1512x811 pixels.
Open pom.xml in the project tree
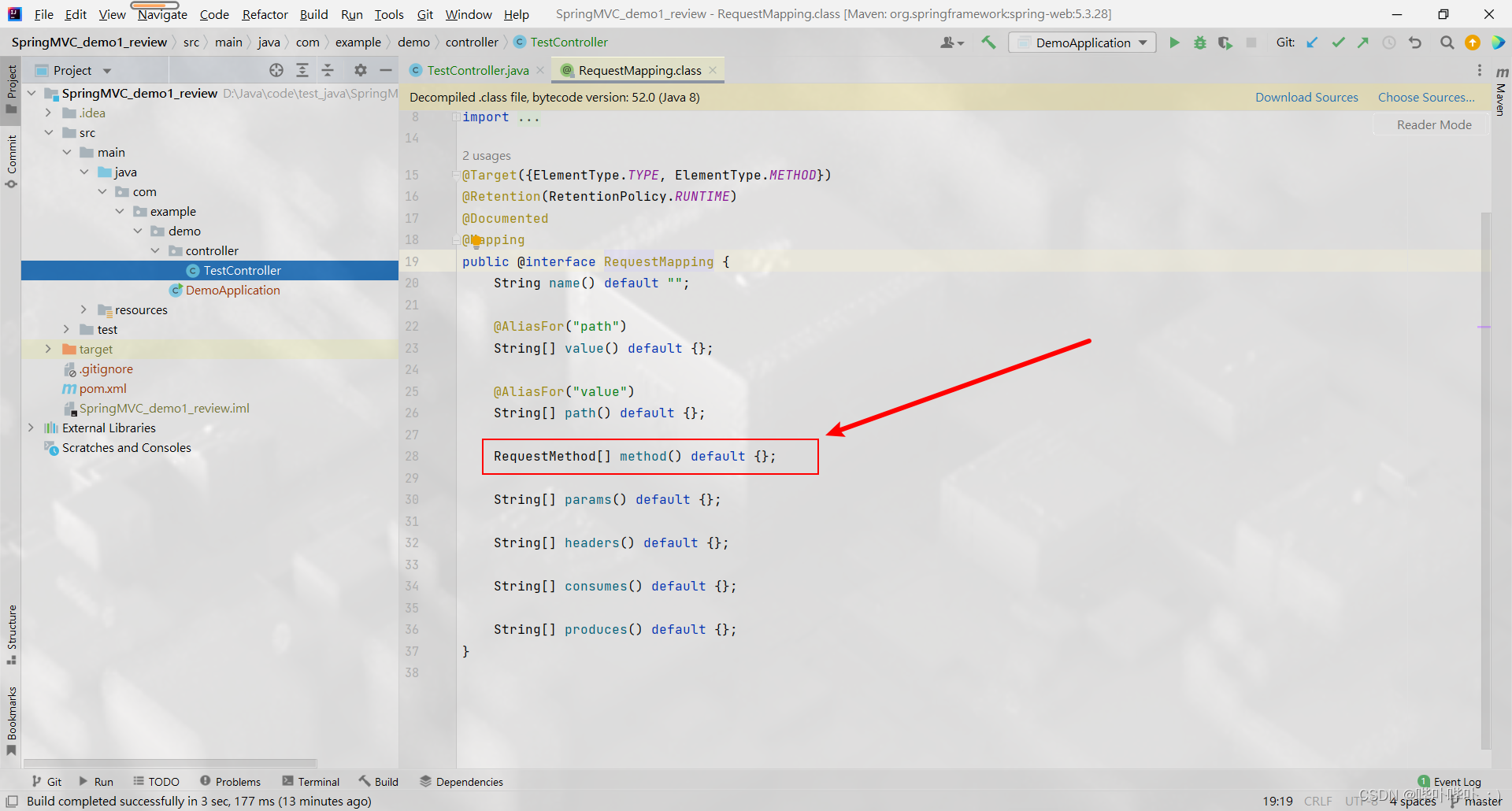(x=102, y=388)
